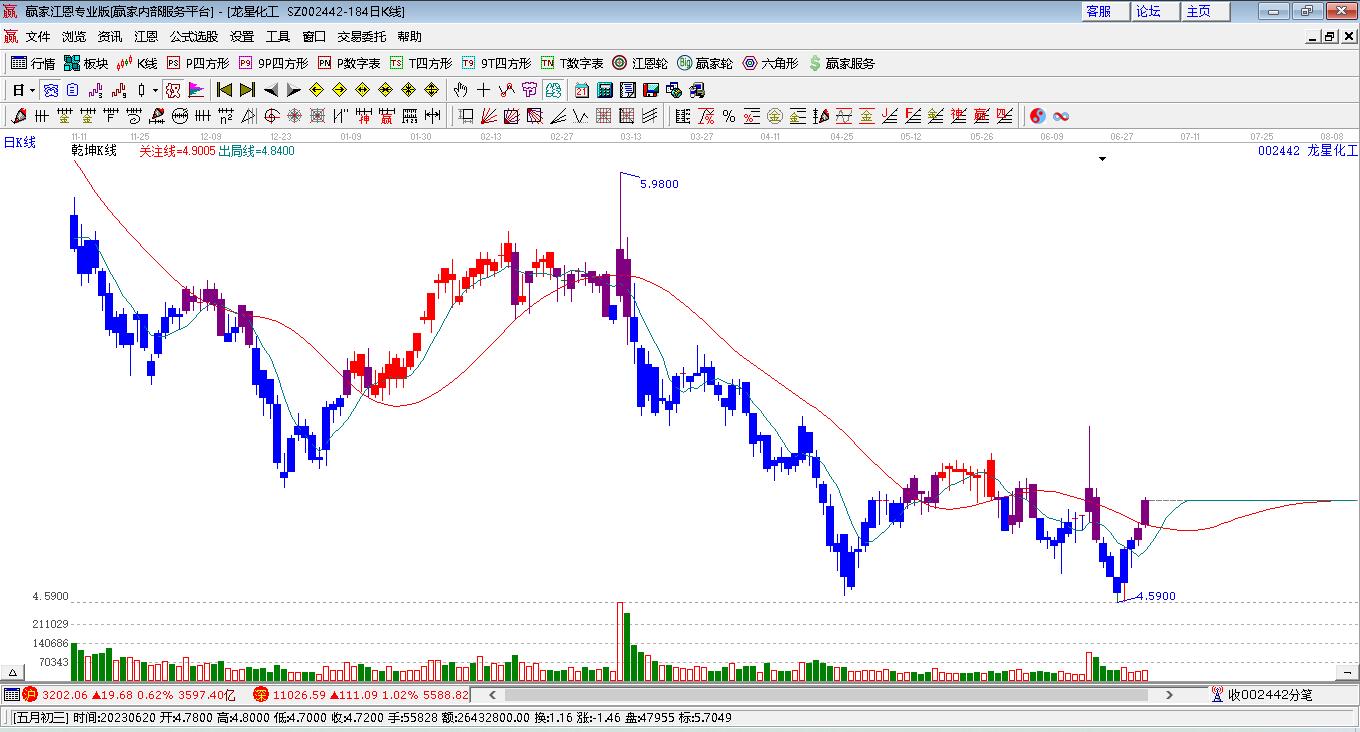Open the 板块 sector view
This screenshot has height=732, width=1360.
pyautogui.click(x=86, y=63)
